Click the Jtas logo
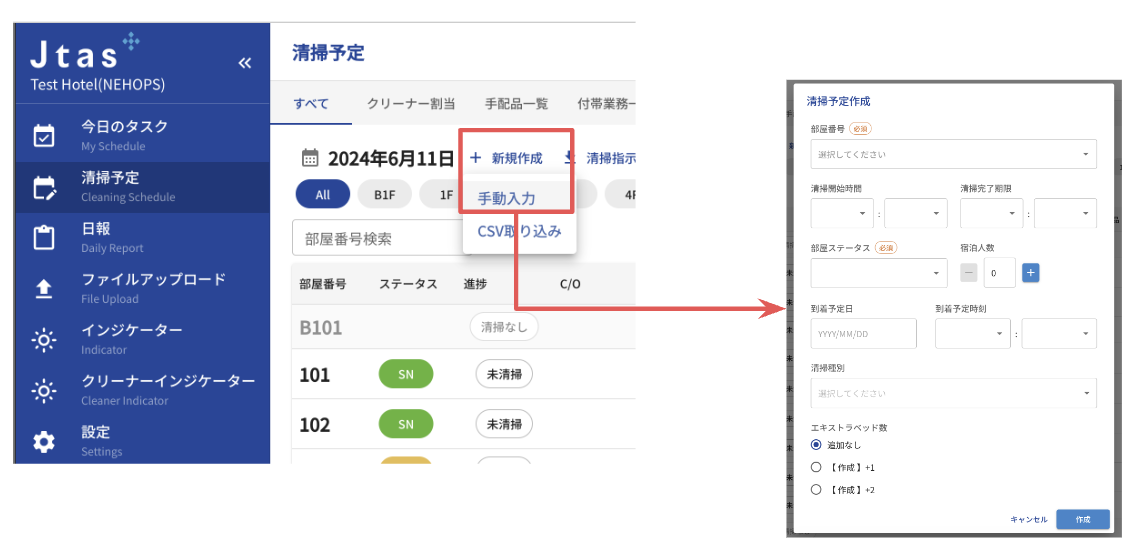1132x554 pixels. 84,52
